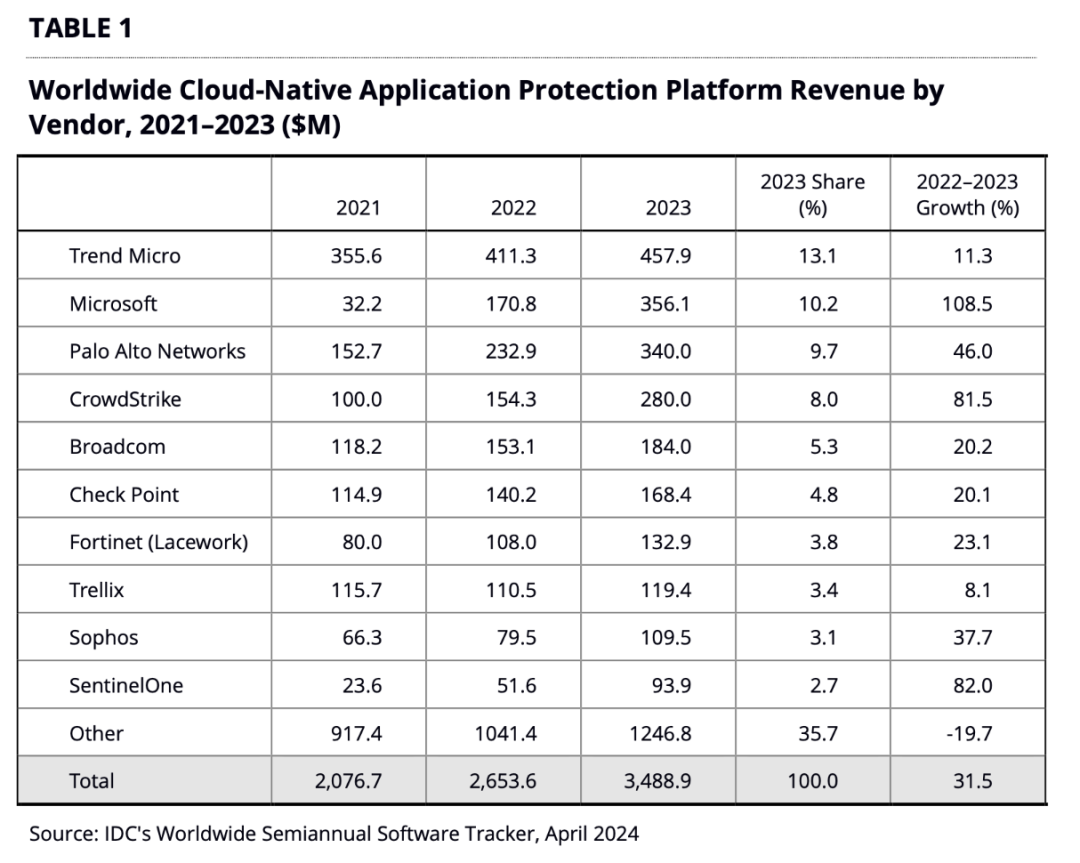
Task: Click the IDC source note text
Action: [x=333, y=834]
